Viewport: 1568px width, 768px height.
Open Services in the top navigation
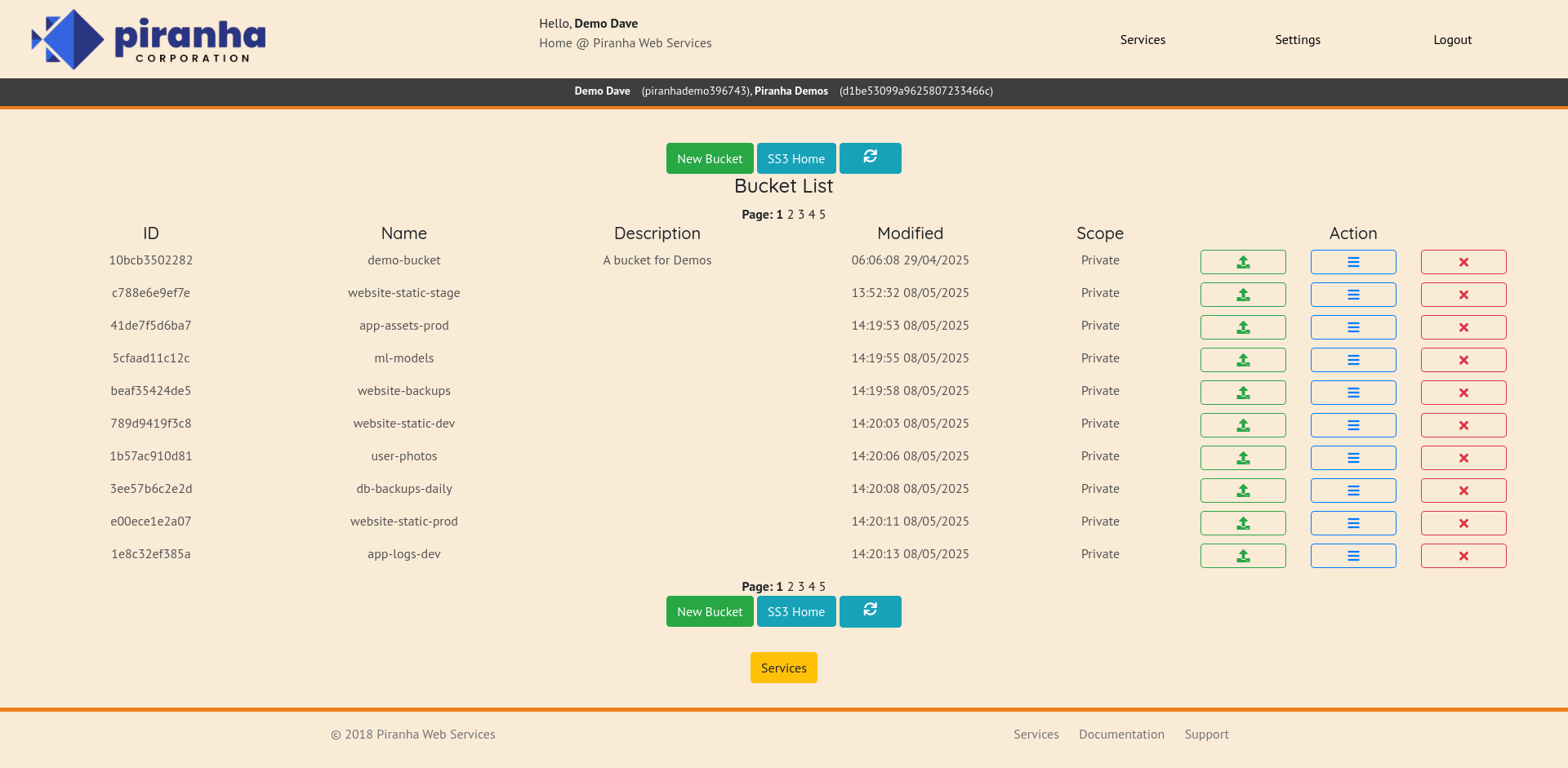point(1142,40)
